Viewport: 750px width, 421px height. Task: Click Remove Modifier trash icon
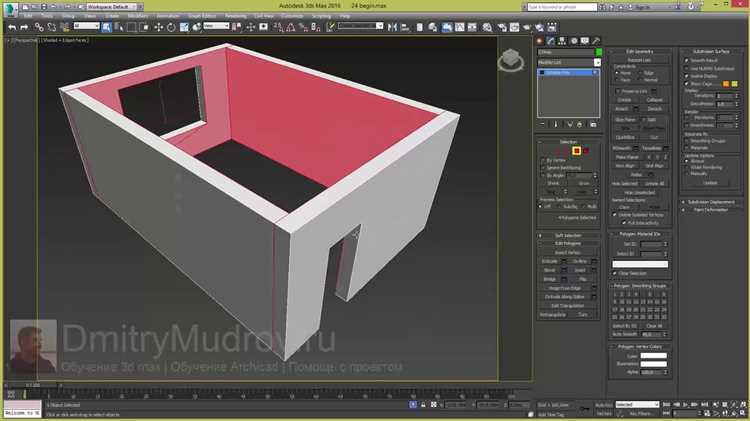pos(580,124)
